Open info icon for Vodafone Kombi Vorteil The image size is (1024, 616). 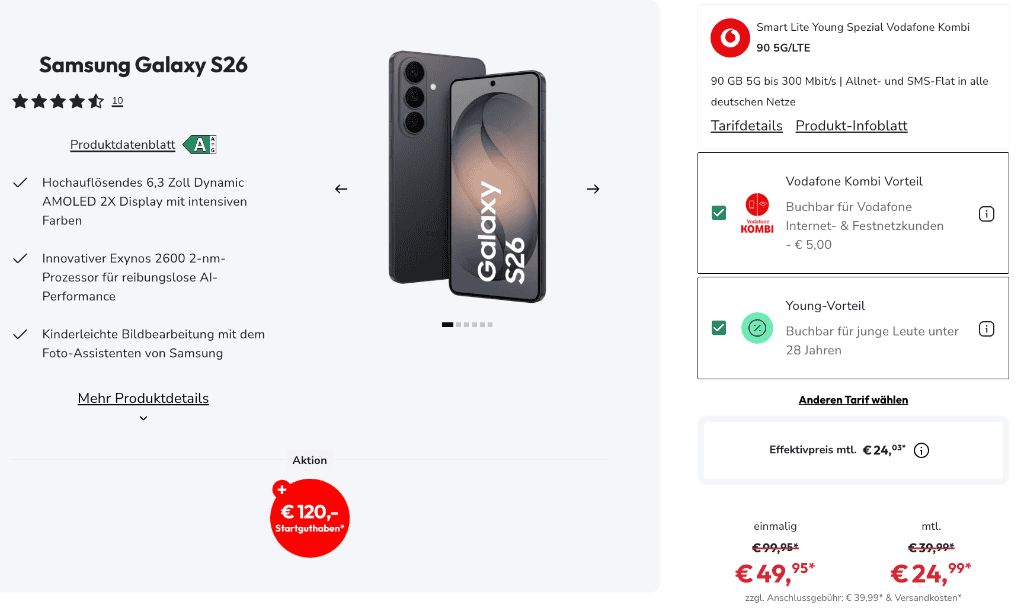986,214
